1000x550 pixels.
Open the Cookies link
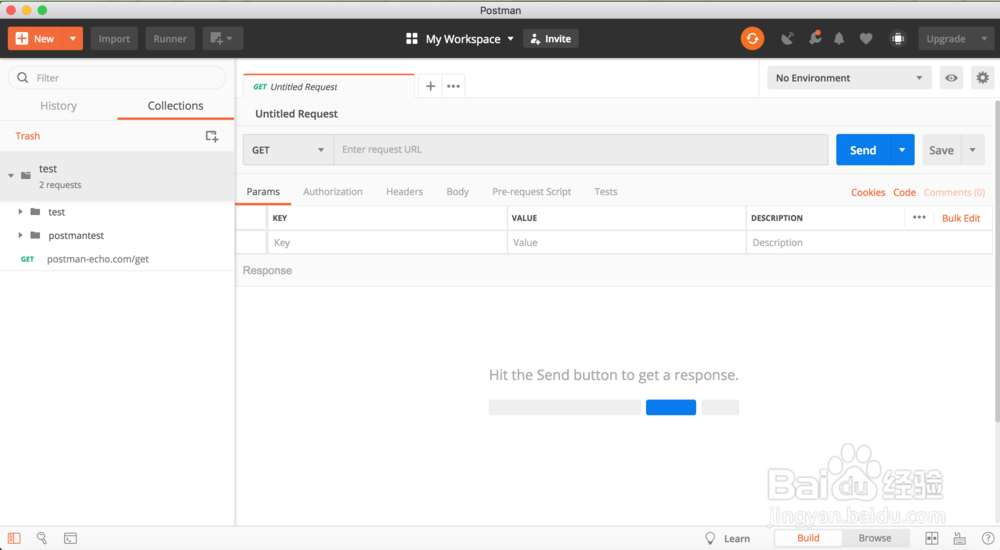pyautogui.click(x=867, y=192)
